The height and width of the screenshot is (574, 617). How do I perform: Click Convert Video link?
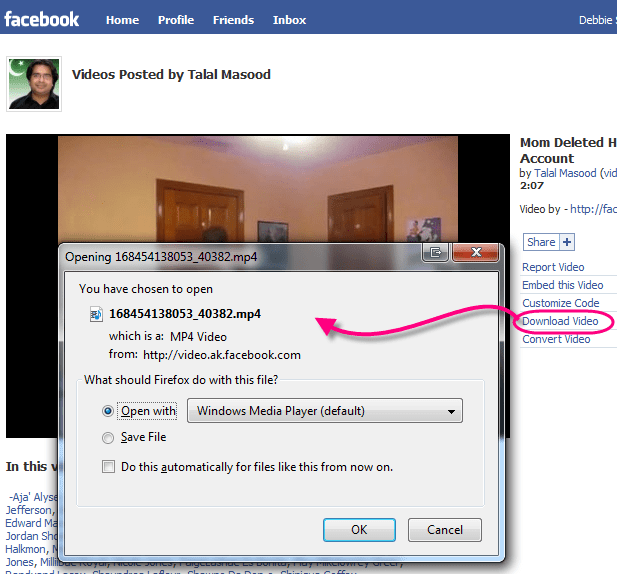(556, 339)
